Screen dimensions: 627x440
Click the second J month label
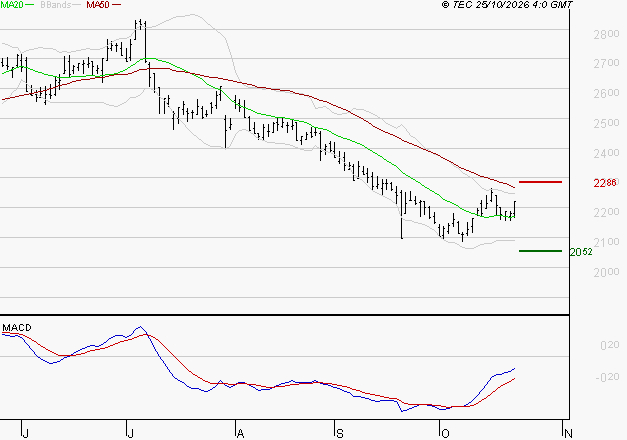(x=130, y=433)
